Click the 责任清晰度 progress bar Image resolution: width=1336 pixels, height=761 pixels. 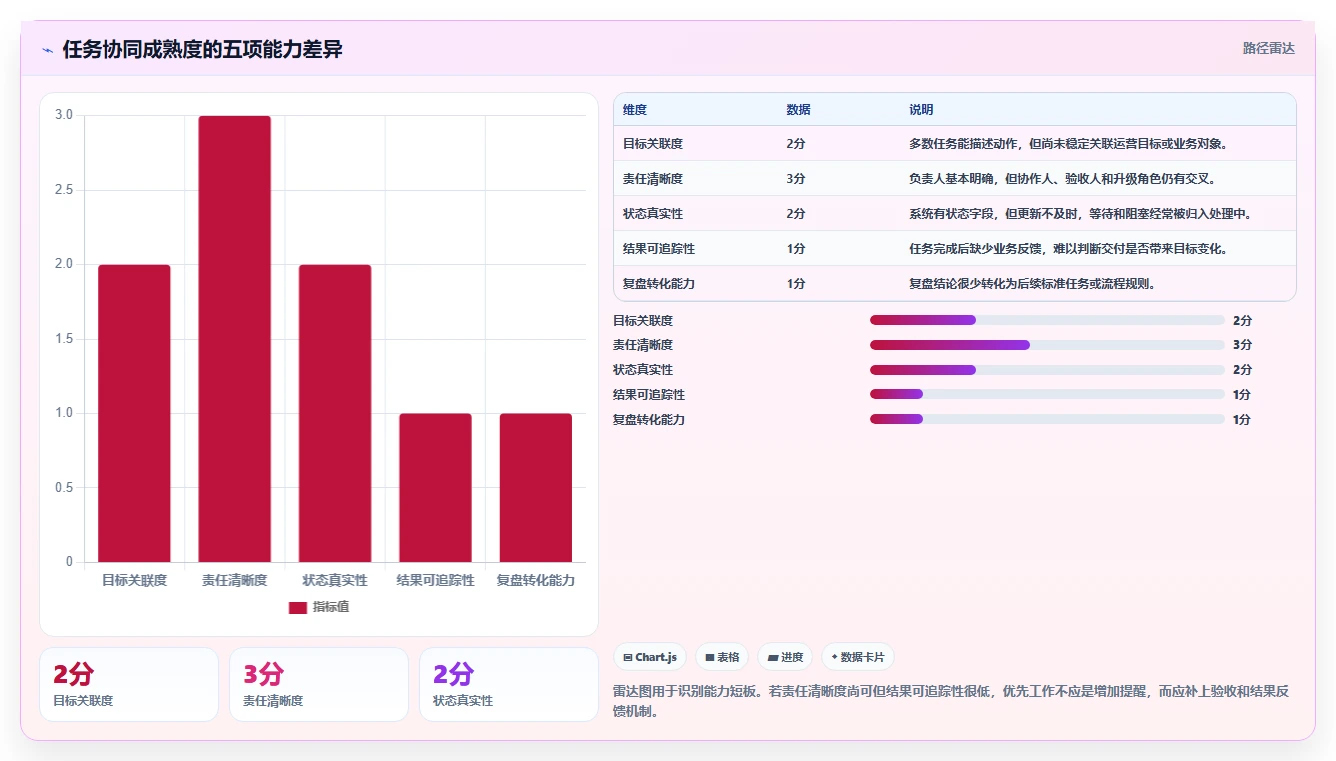[1047, 345]
